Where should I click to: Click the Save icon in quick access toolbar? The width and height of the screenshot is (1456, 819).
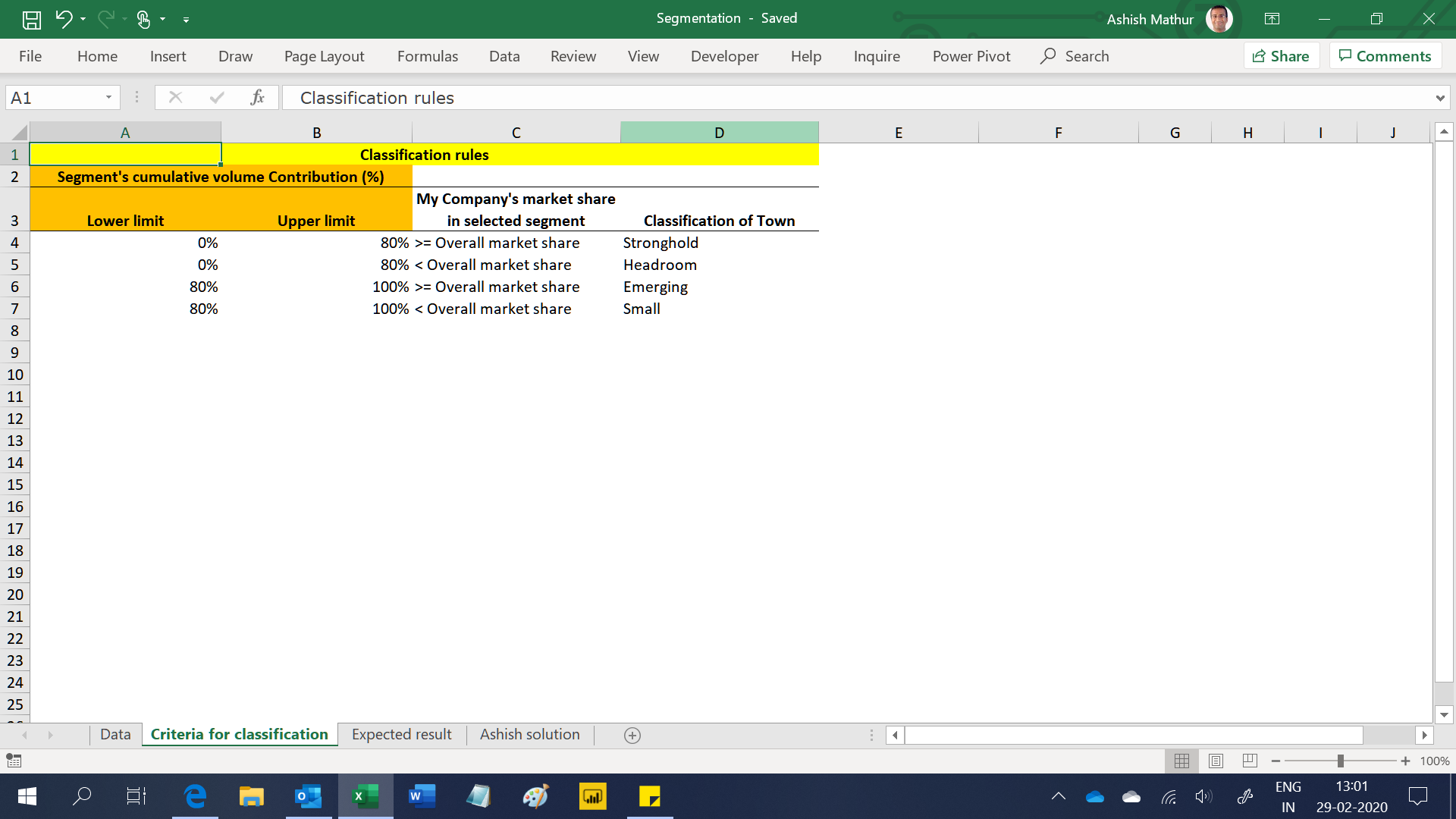click(x=32, y=19)
